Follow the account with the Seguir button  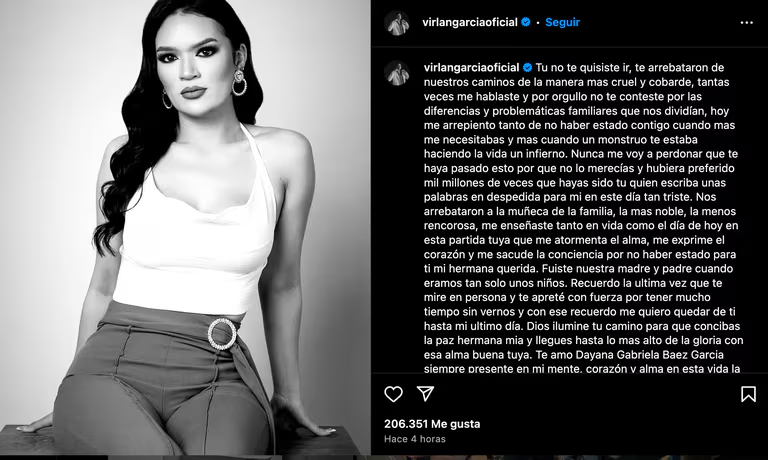click(x=562, y=22)
